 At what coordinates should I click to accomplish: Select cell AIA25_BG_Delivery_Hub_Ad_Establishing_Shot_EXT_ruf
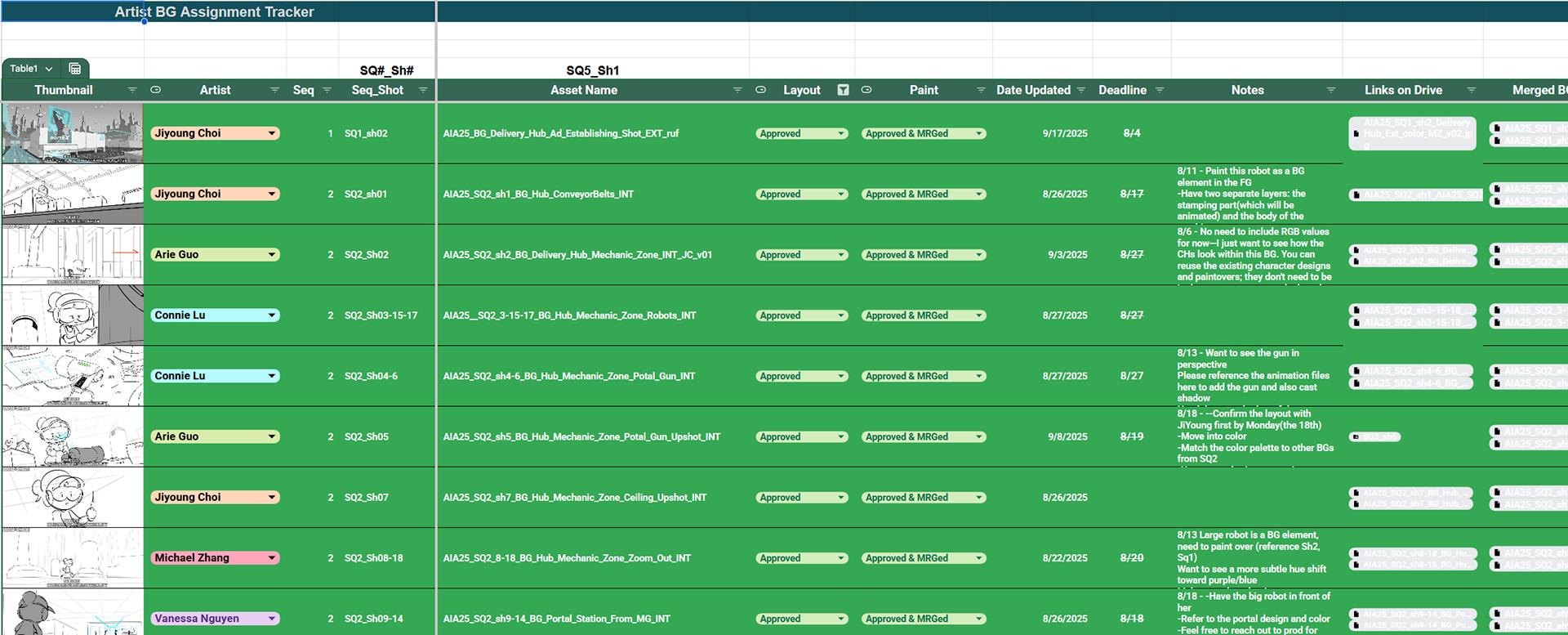(594, 133)
